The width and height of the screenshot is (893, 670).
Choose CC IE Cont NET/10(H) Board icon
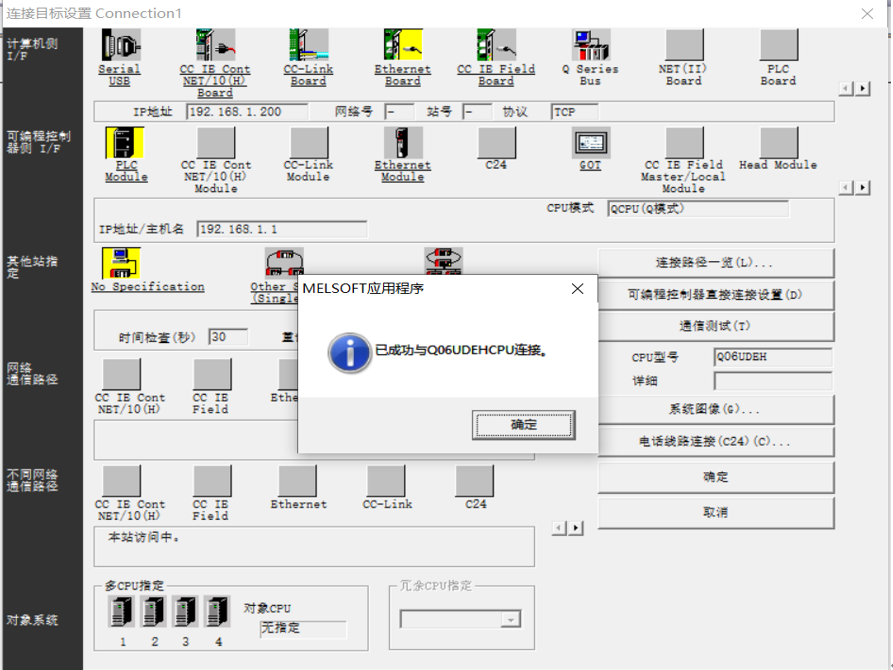215,45
